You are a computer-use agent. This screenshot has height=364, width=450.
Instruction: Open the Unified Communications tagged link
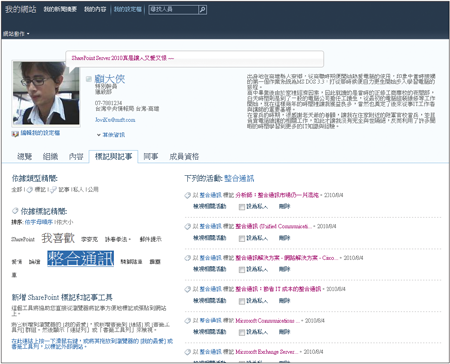coord(273,226)
